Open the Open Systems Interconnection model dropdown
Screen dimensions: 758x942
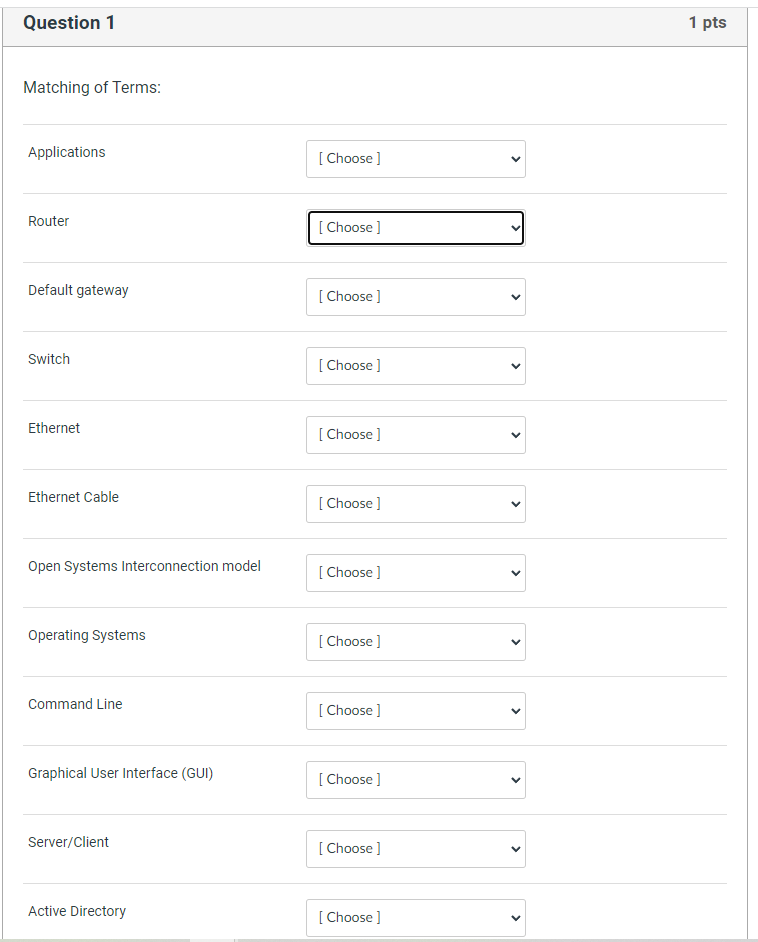click(415, 572)
